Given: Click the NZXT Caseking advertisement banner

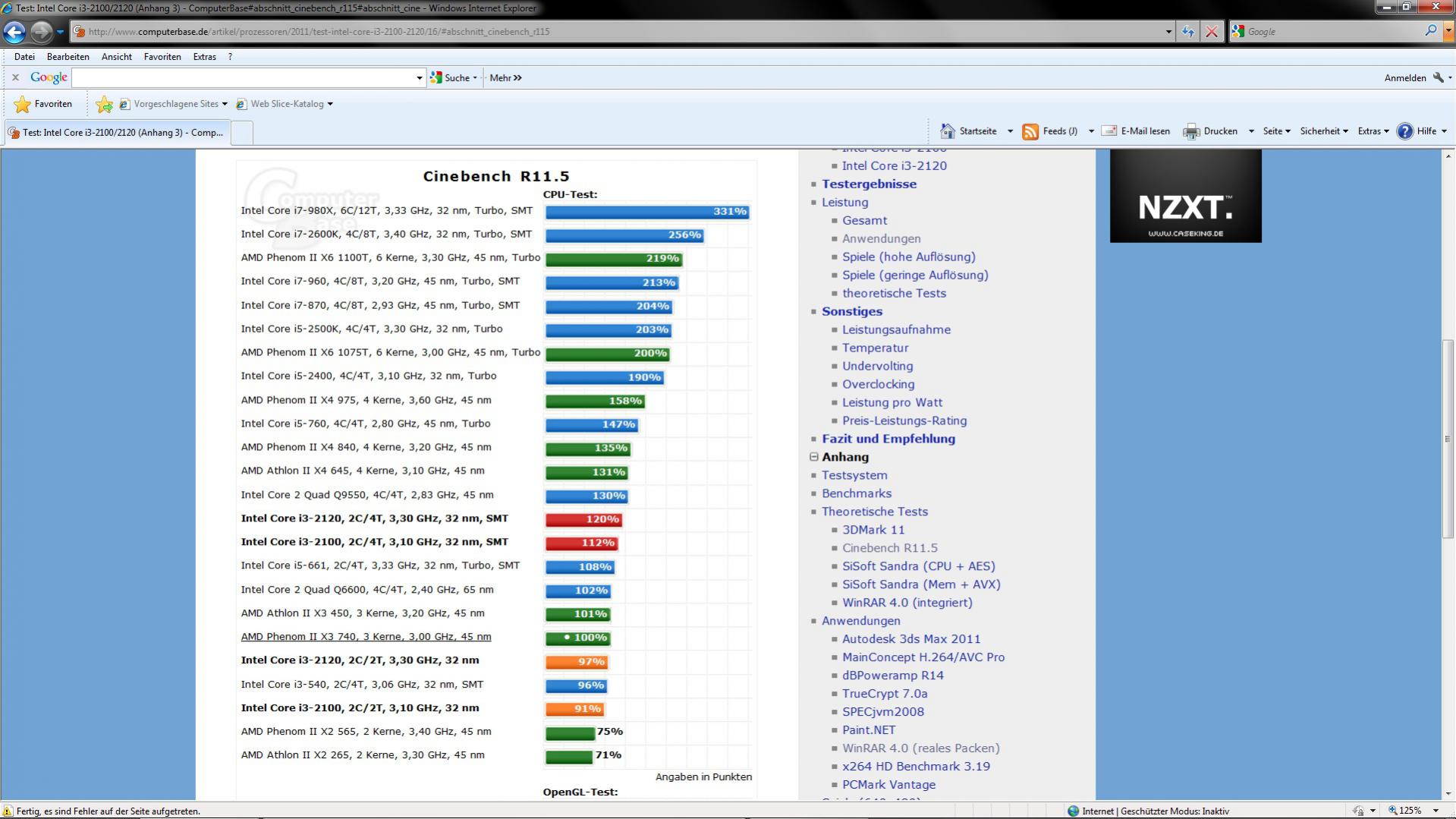Looking at the screenshot, I should click(x=1185, y=196).
